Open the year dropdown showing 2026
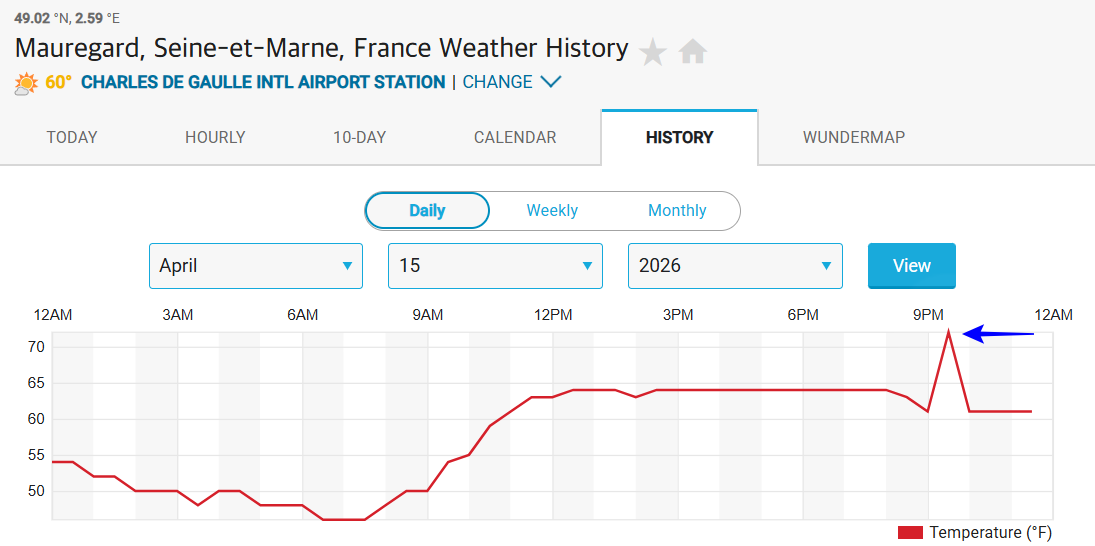This screenshot has height=546, width=1095. pyautogui.click(x=735, y=266)
